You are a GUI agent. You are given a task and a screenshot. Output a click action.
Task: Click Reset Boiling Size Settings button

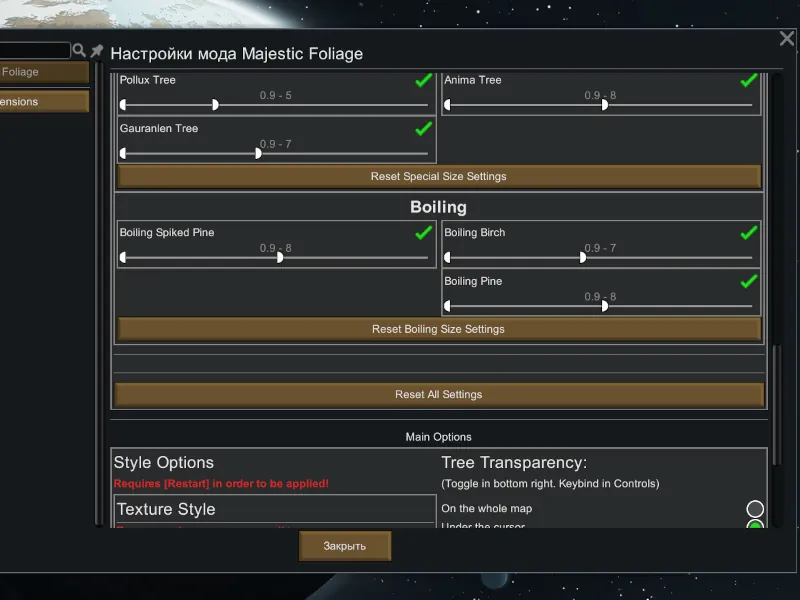(439, 329)
